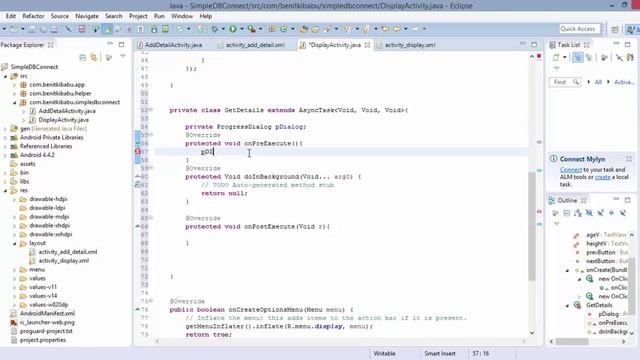The image size is (640, 360).
Task: Toggle Mark Occurrences in main toolbar
Action: [x=107, y=29]
